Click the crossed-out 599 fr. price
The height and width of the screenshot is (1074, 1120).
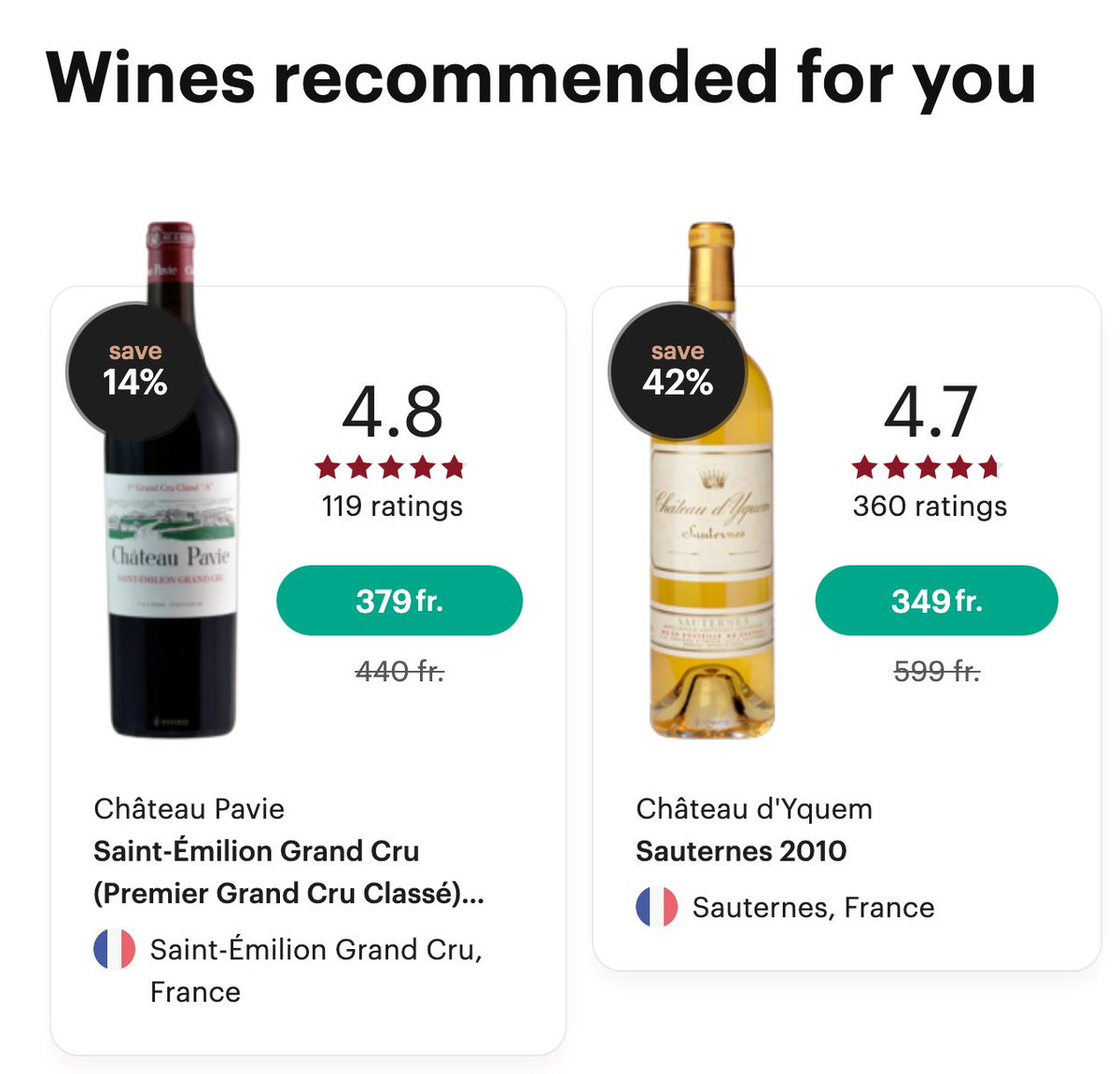pos(937,671)
